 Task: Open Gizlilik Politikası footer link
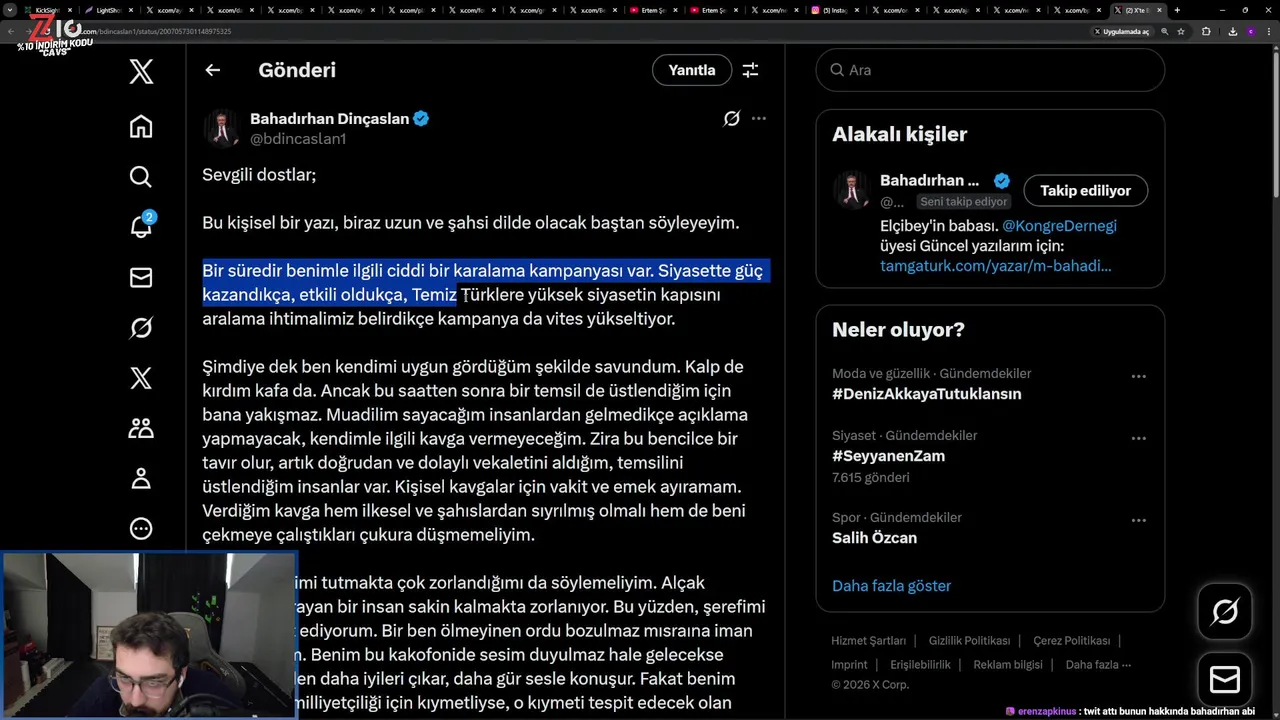point(969,641)
